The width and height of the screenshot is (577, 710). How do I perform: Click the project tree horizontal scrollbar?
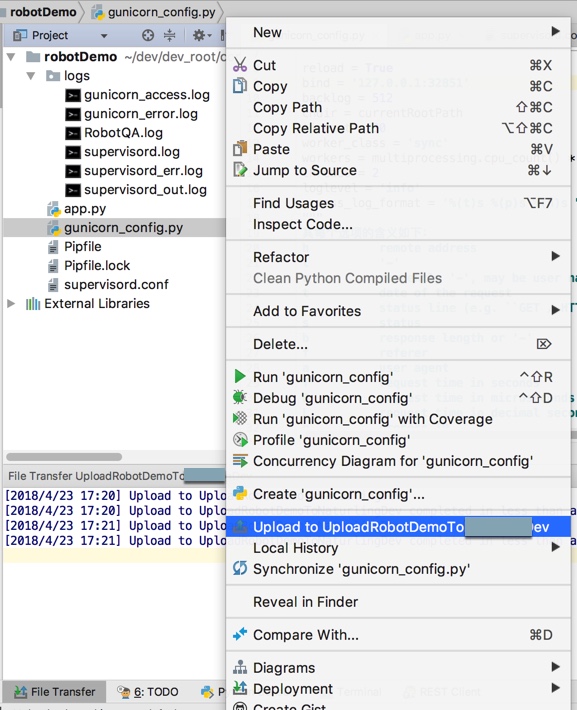(x=64, y=456)
